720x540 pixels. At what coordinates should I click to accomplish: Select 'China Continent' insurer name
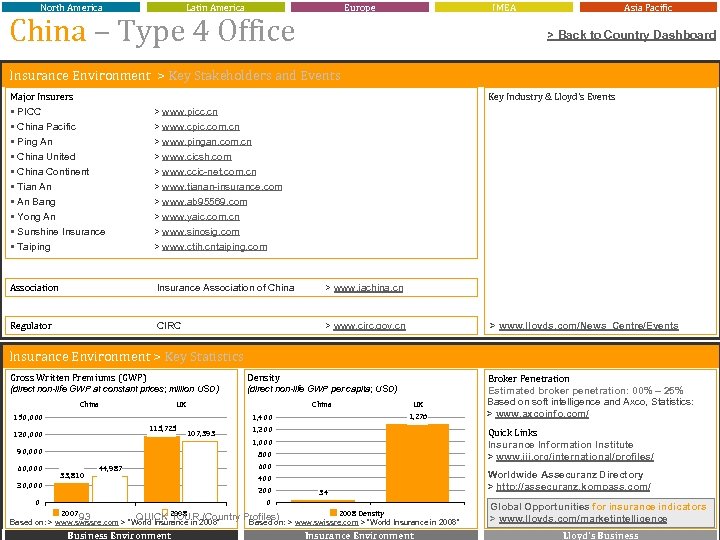coord(53,172)
